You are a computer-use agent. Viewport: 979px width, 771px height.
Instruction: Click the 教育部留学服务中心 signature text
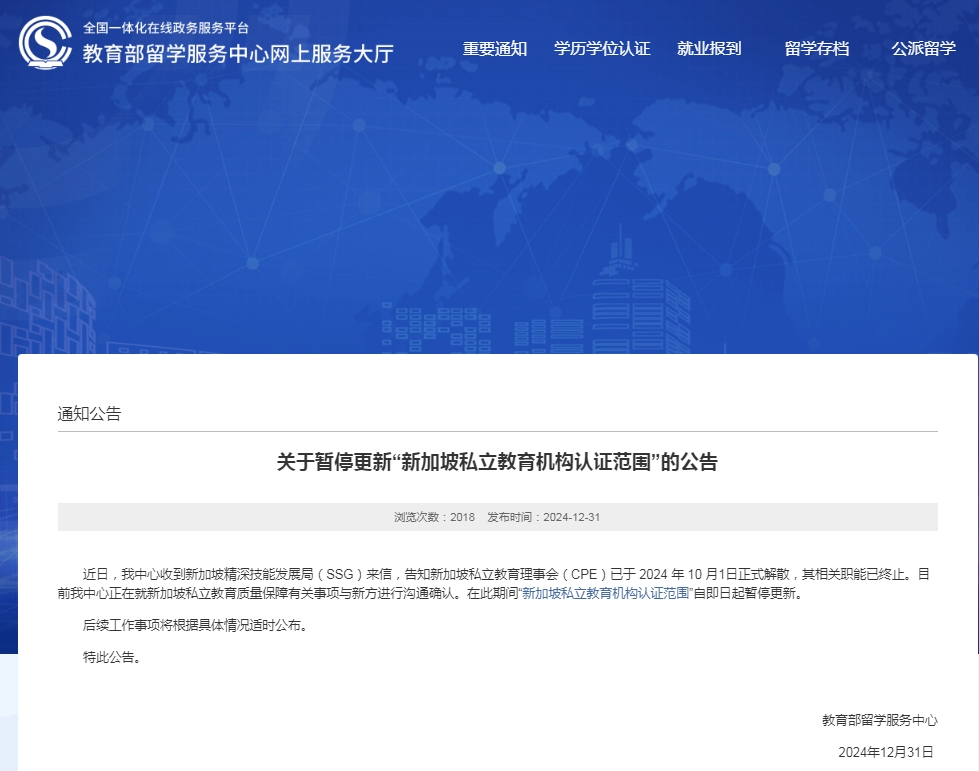click(x=880, y=720)
